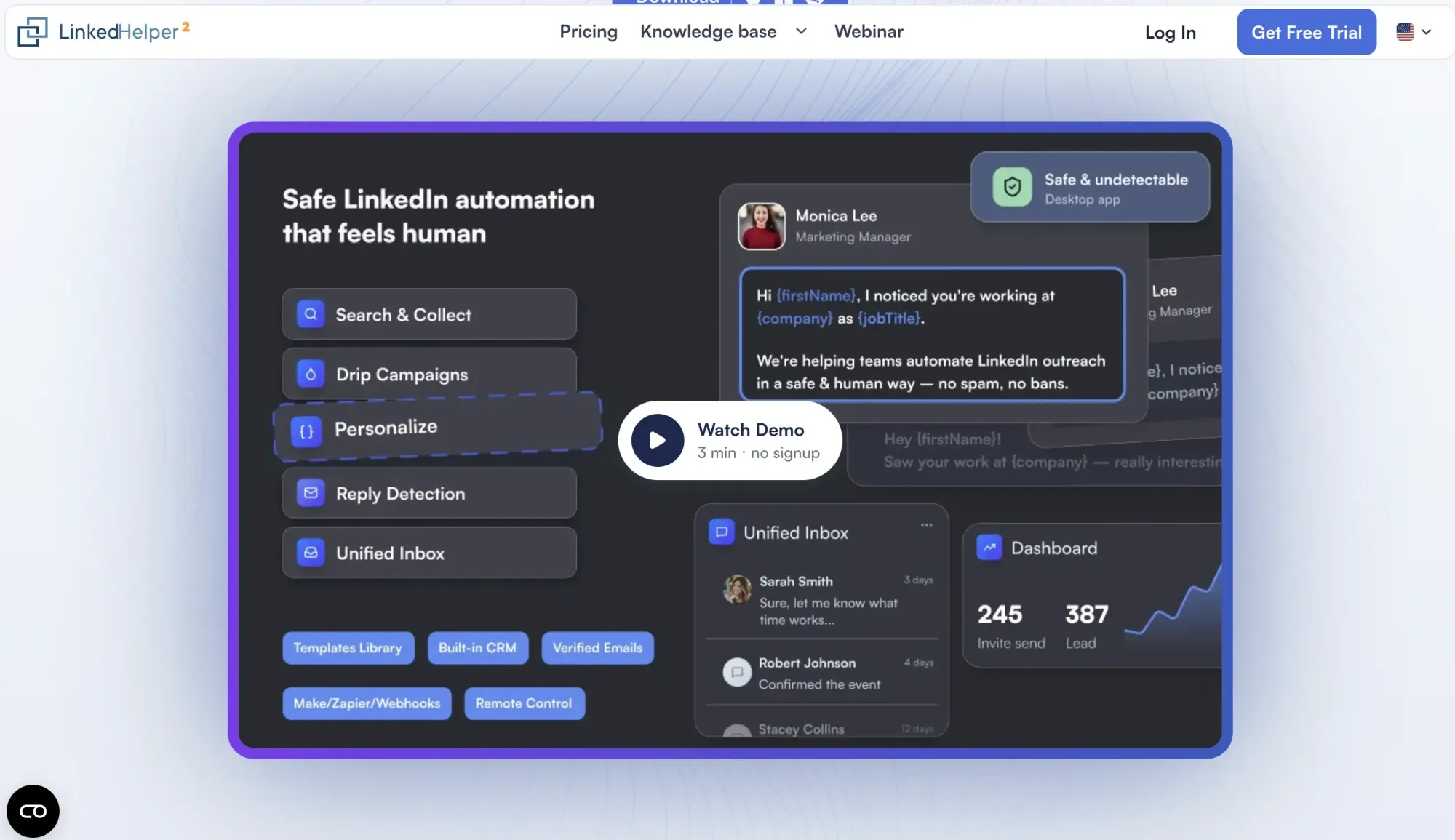Screen dimensions: 1455x840
Task: Select the Drip Campaigns feature tab
Action: coord(429,374)
